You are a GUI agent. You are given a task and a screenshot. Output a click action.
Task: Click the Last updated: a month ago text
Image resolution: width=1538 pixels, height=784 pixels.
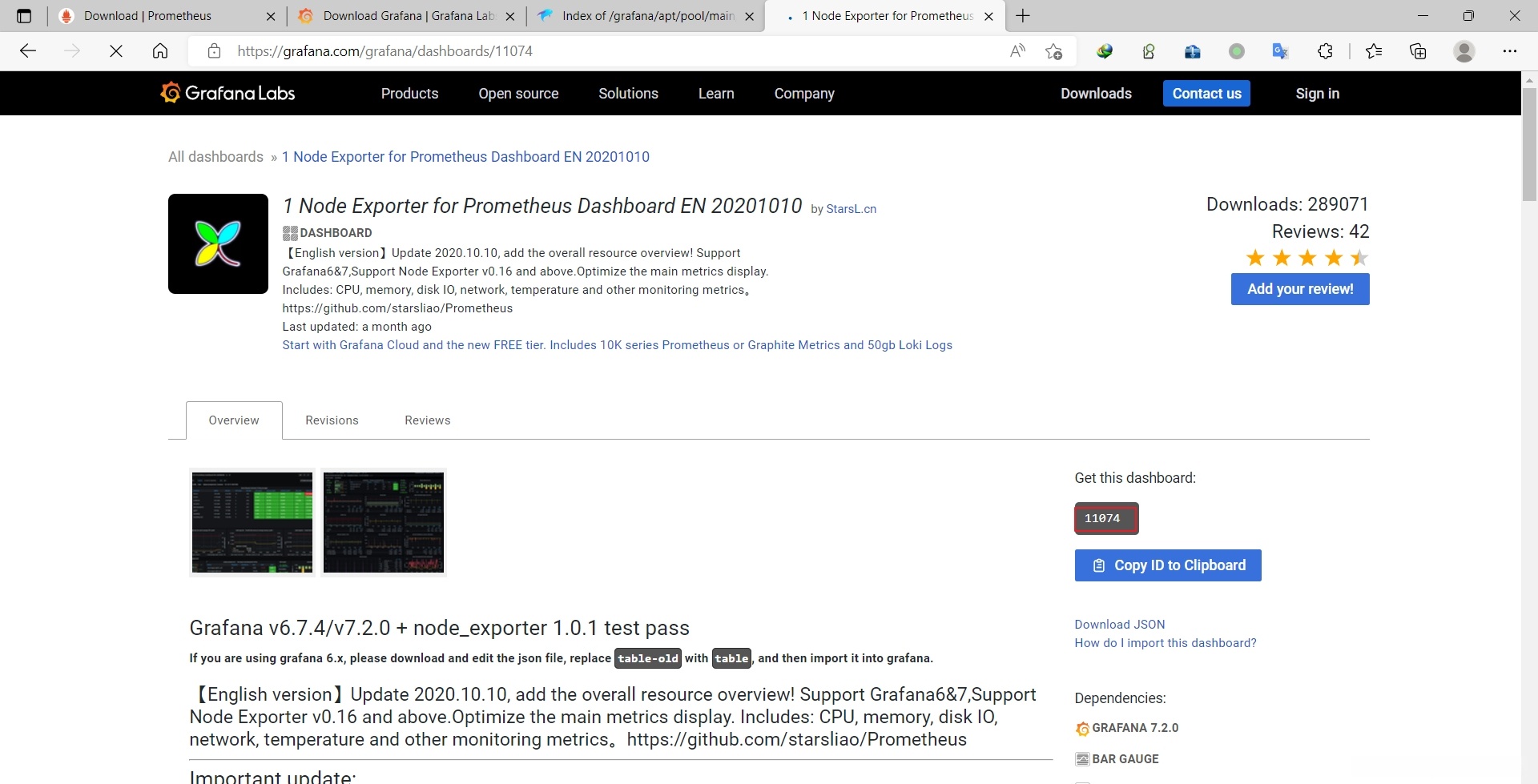click(x=356, y=327)
